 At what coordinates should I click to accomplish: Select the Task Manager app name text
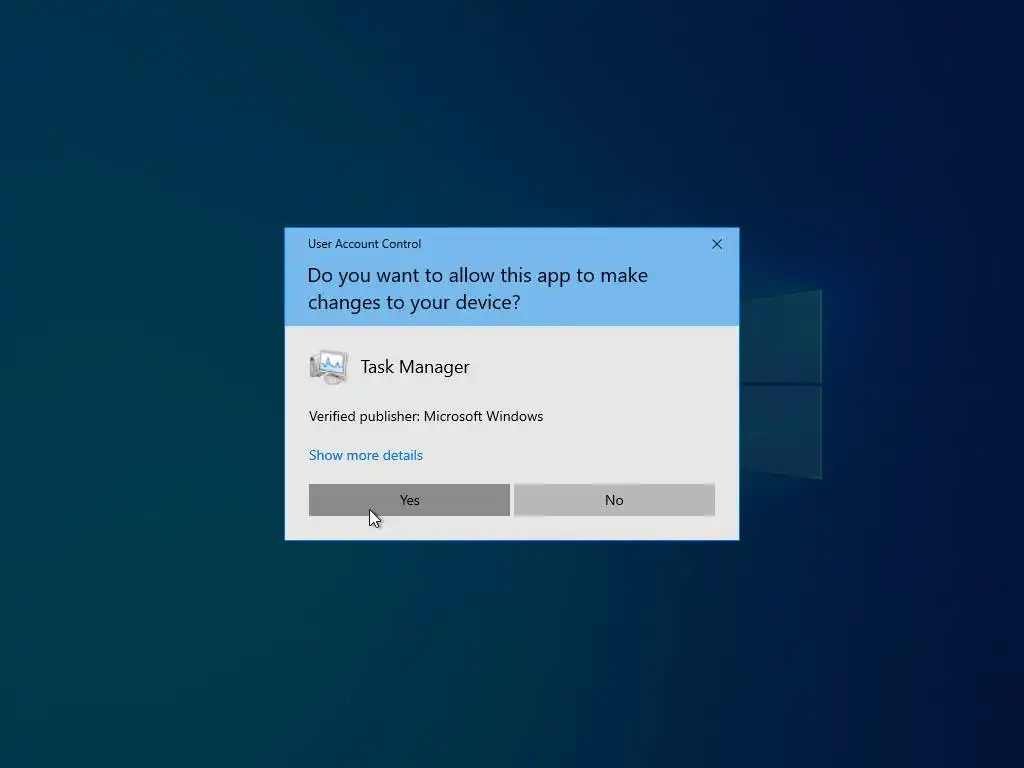click(x=415, y=367)
